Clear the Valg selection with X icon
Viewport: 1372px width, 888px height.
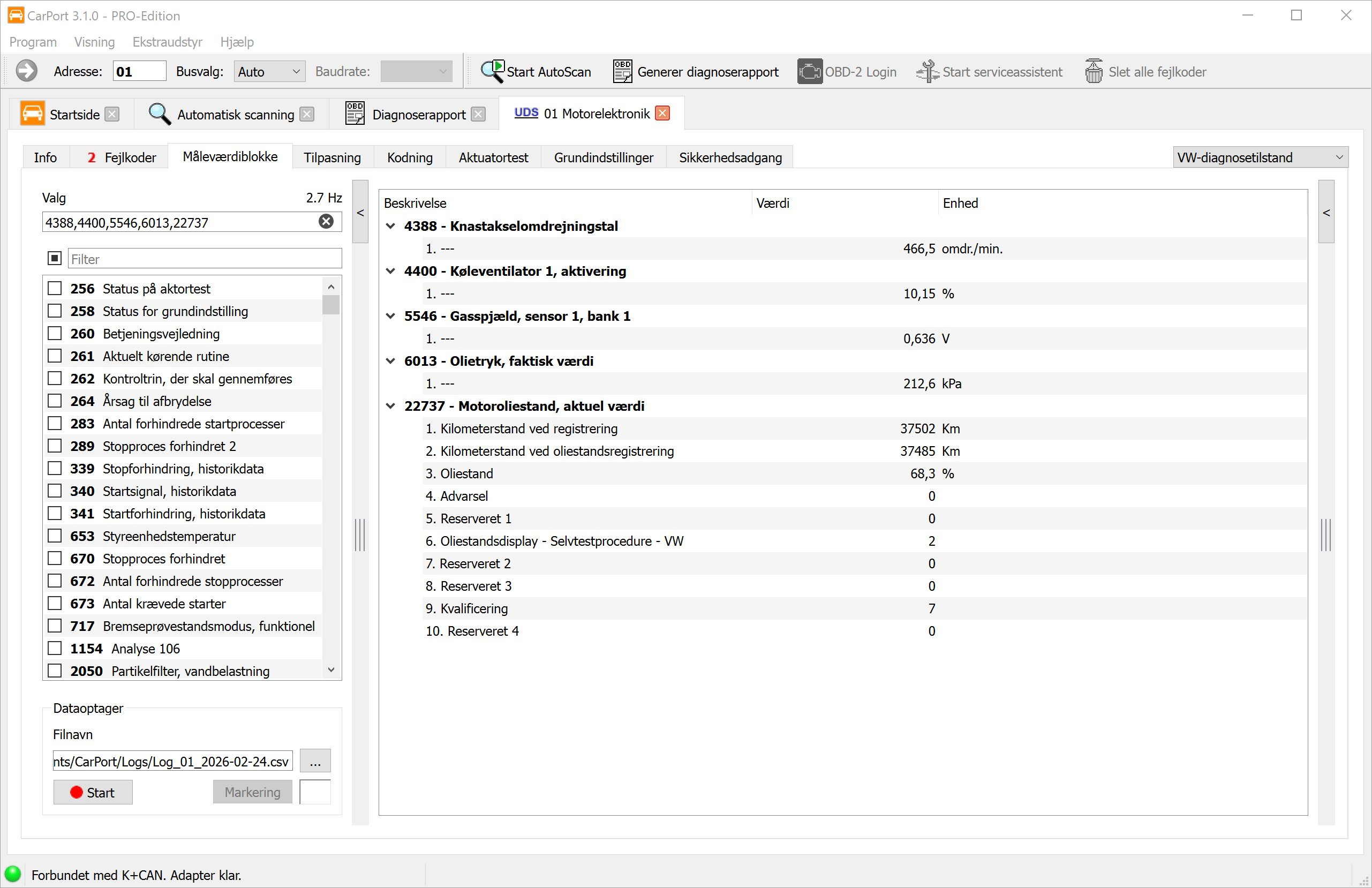(x=326, y=222)
